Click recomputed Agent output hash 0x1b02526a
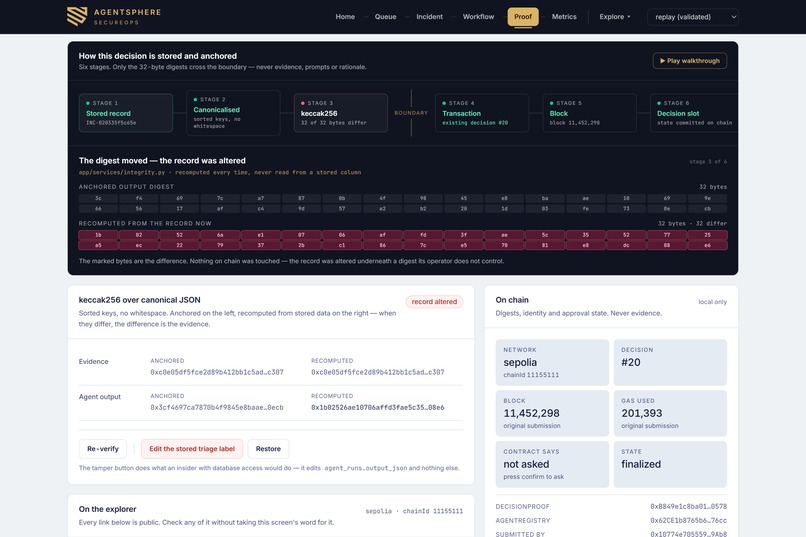Screen dimensions: 806x537 377,408
